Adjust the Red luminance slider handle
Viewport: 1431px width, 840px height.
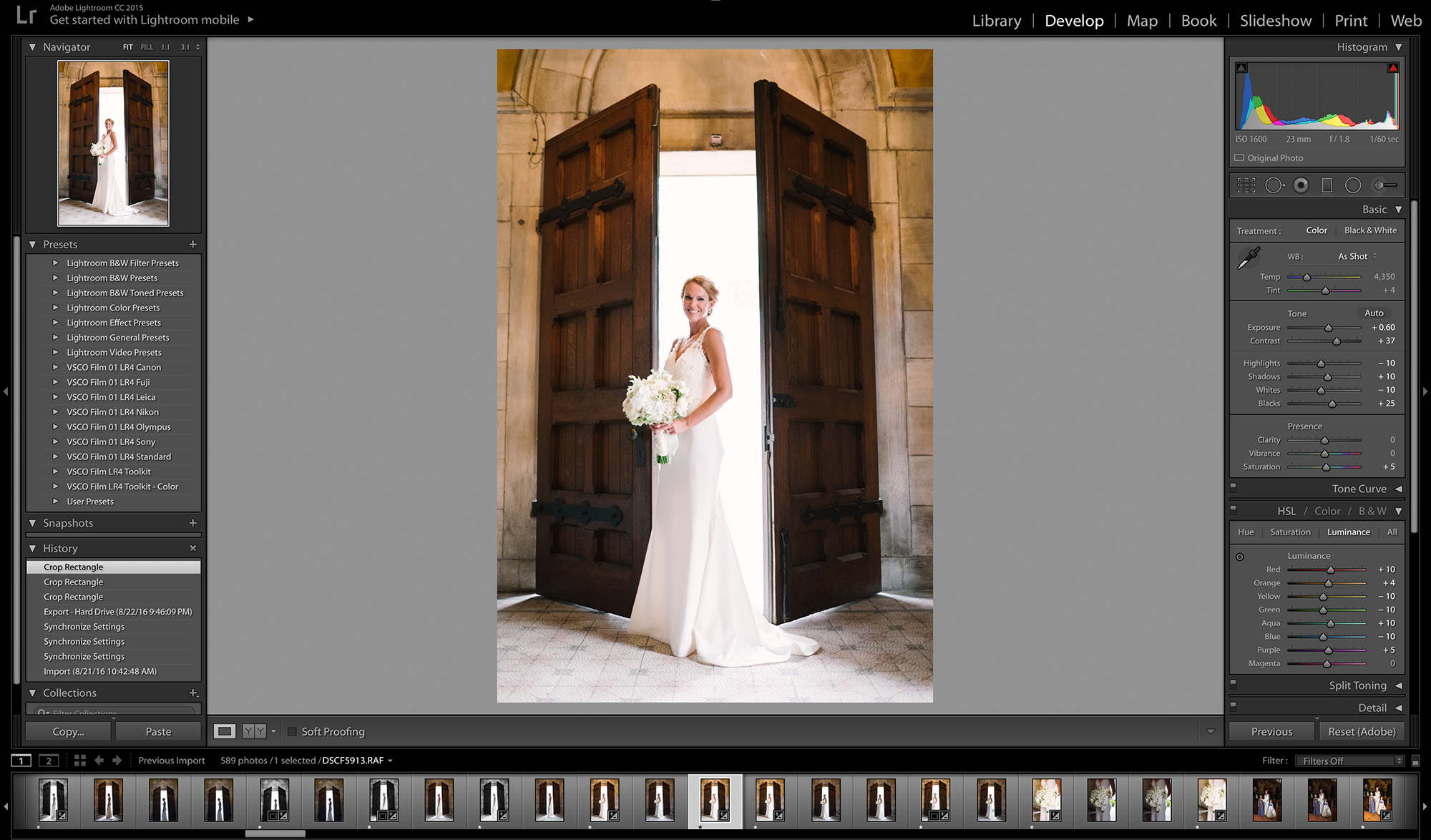point(1331,570)
